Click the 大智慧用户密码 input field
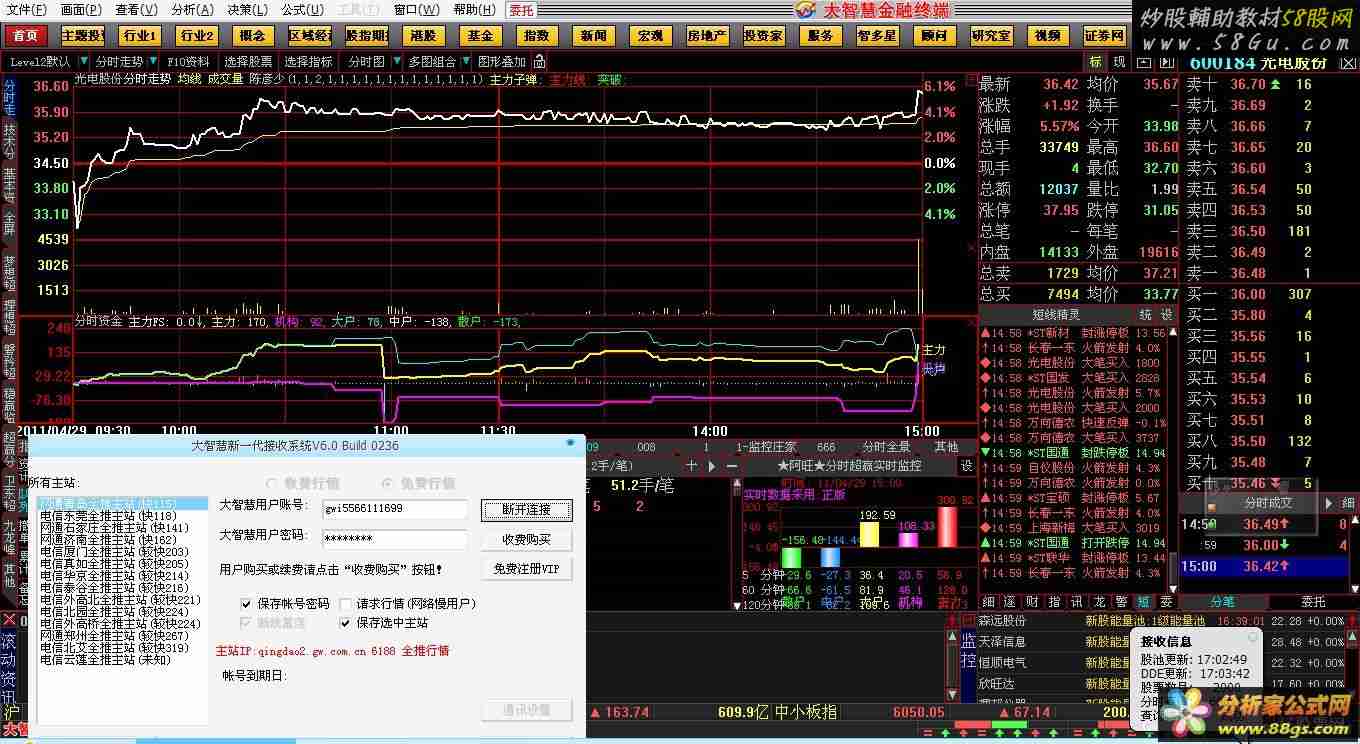 click(x=394, y=539)
